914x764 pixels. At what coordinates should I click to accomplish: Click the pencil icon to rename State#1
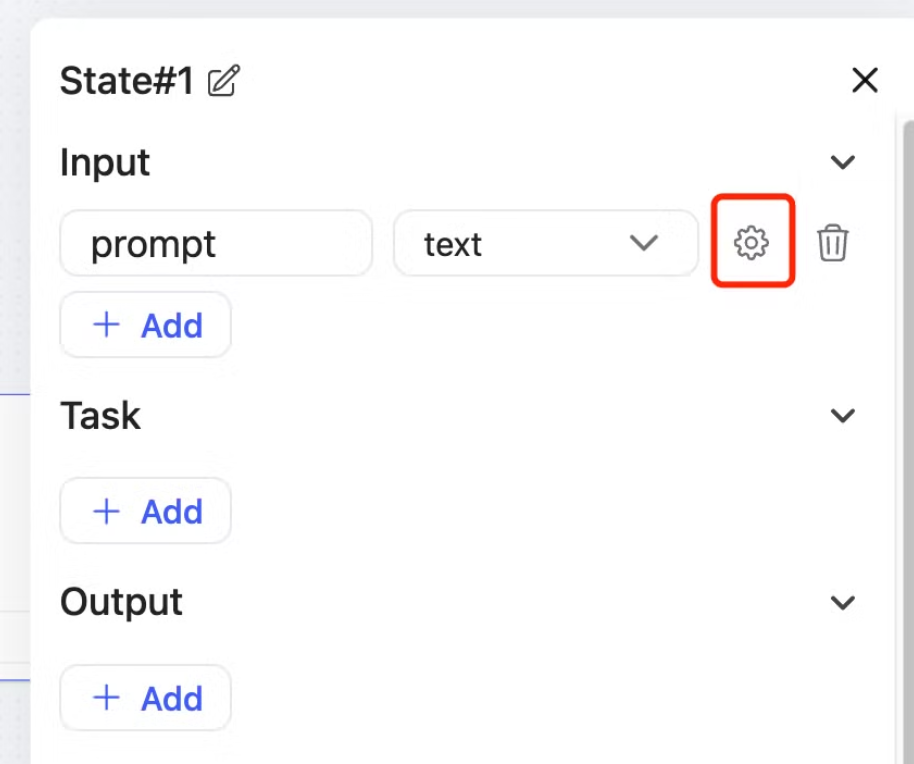pos(224,81)
